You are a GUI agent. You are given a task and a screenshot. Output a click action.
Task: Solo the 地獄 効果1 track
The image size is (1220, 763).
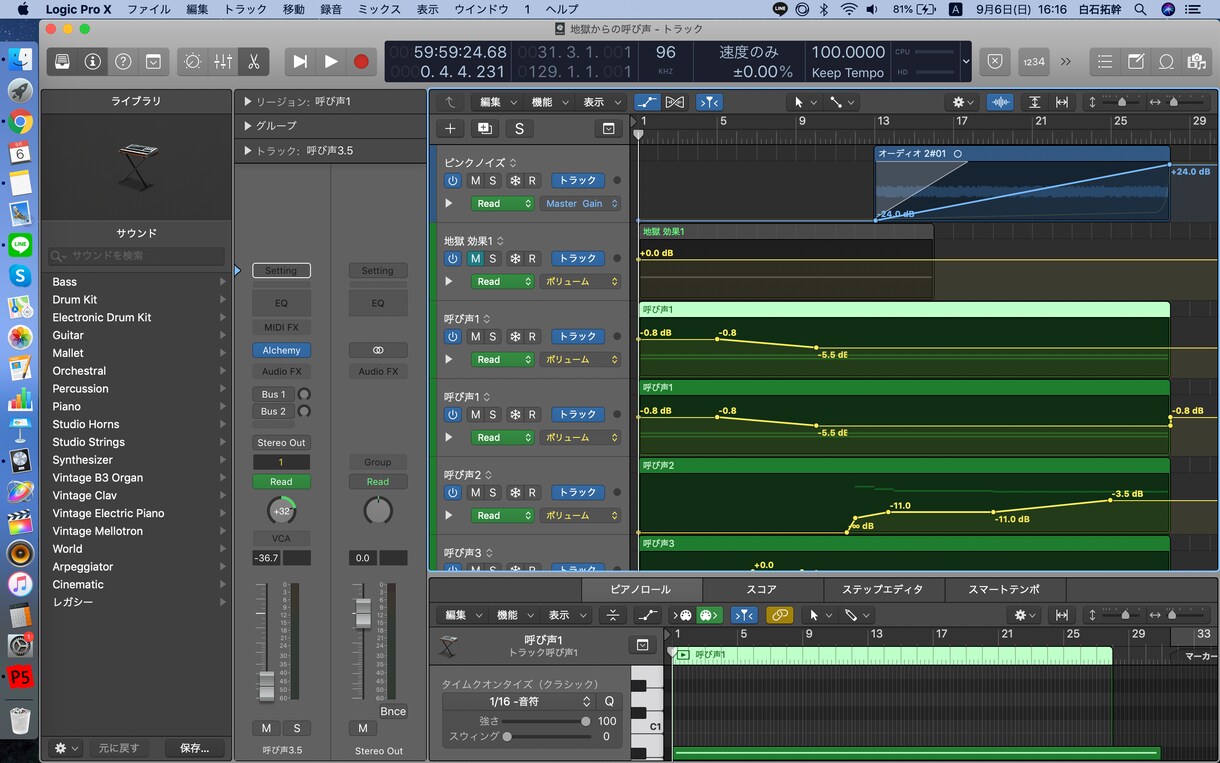pos(492,259)
